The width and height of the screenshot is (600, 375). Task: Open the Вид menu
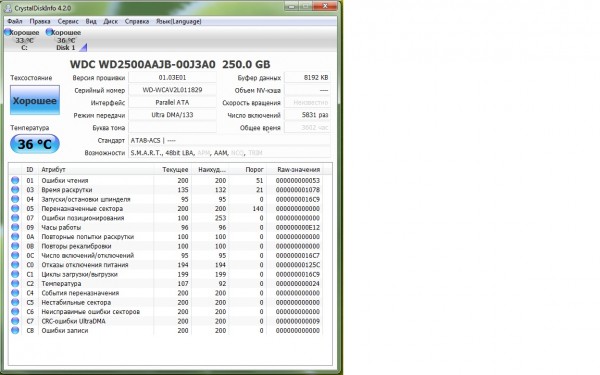(91, 21)
